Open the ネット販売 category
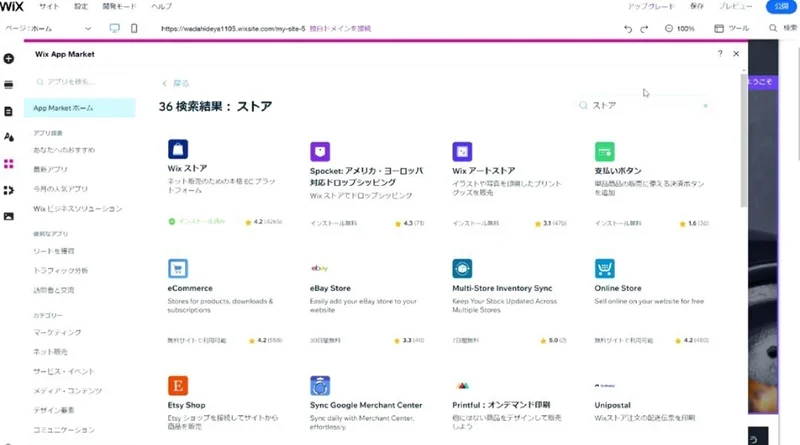 pyautogui.click(x=50, y=352)
